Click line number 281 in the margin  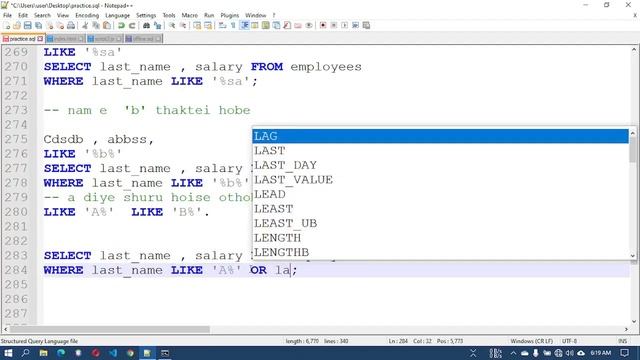16,227
